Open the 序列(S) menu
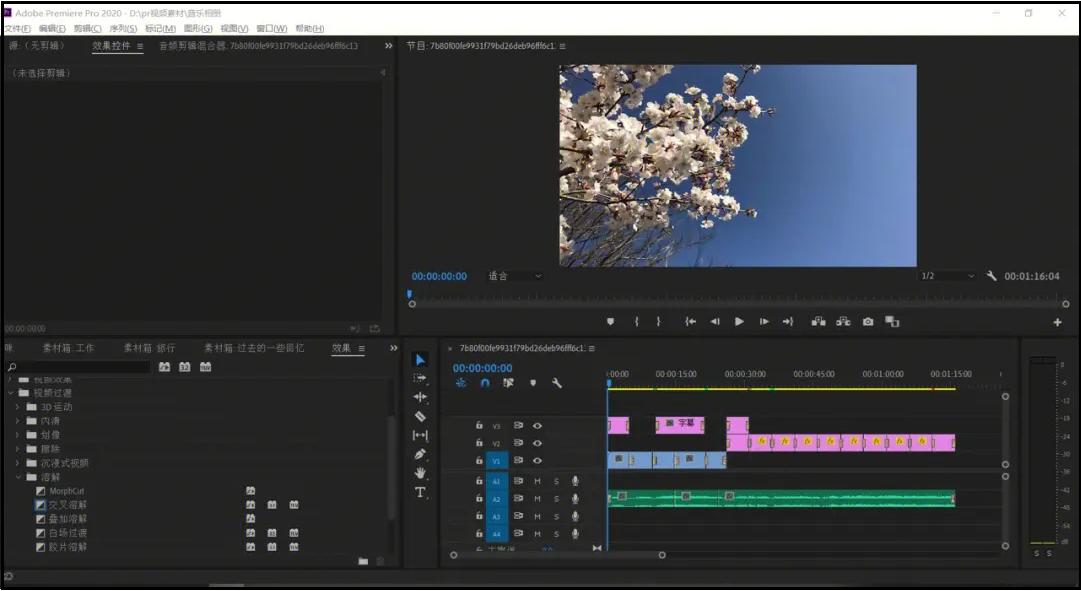The image size is (1081, 591). click(x=123, y=28)
